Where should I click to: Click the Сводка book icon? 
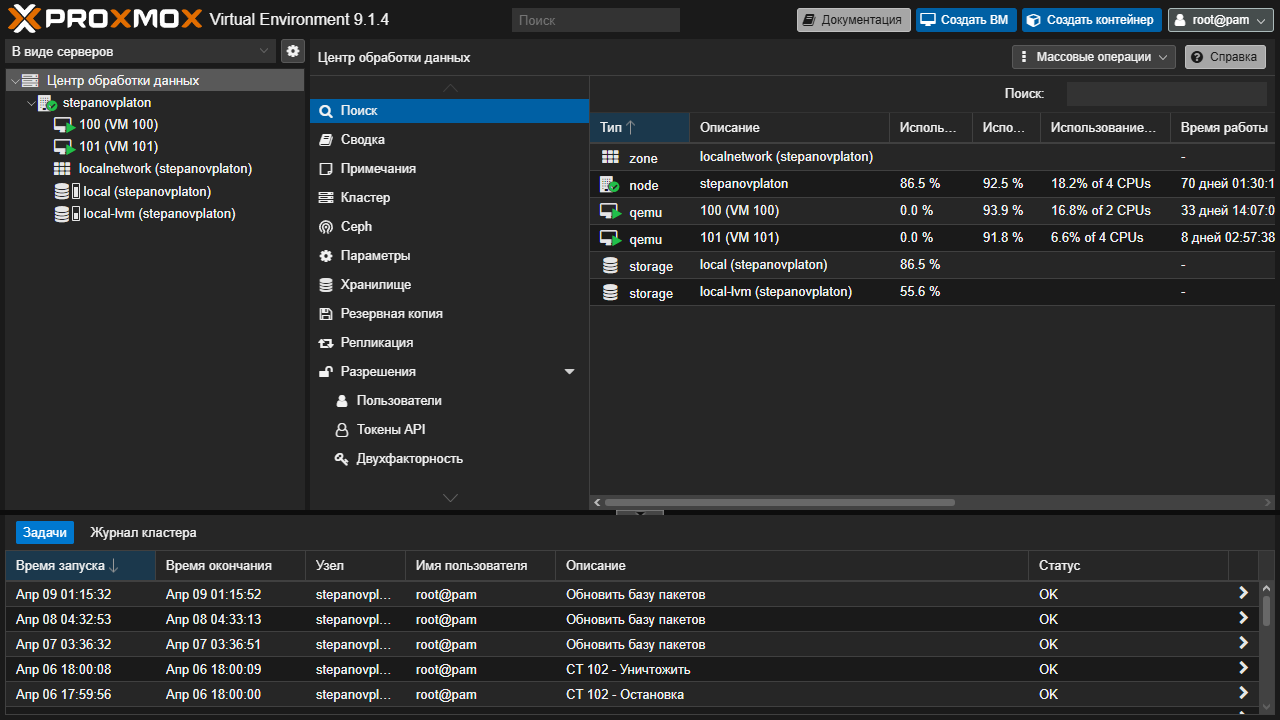pos(326,140)
